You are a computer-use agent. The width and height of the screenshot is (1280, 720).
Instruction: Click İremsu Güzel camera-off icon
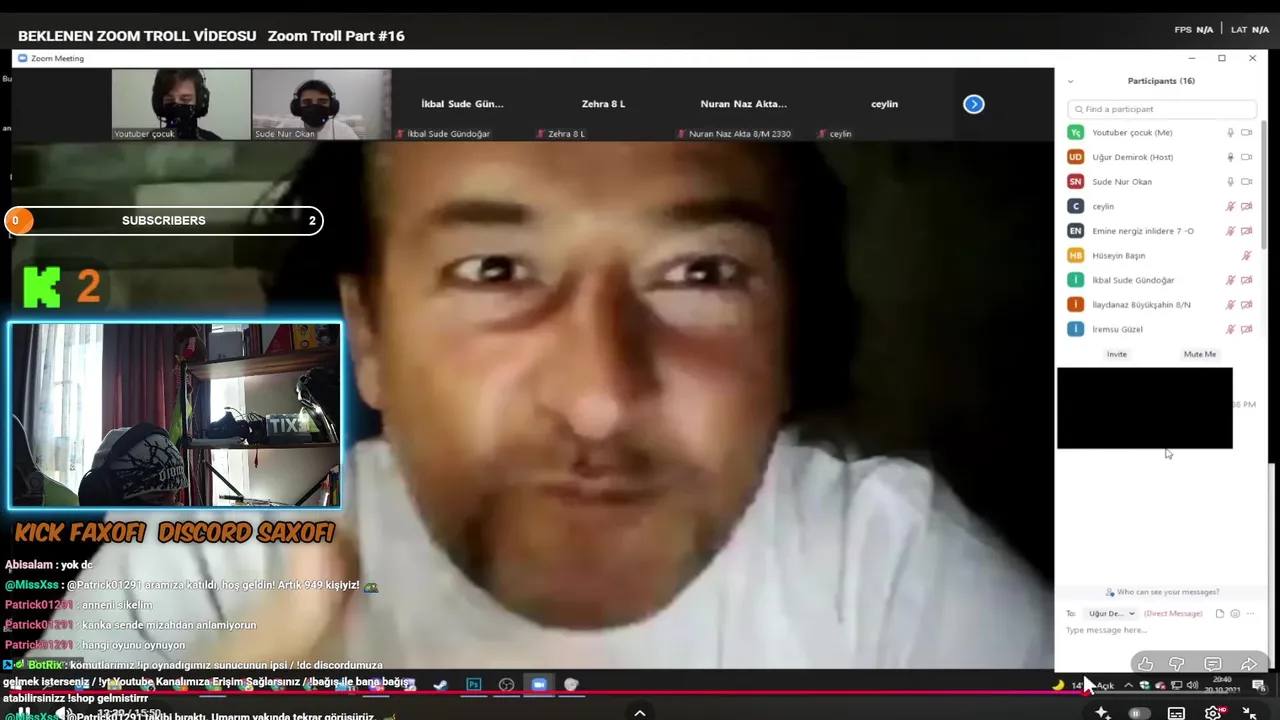pos(1246,329)
